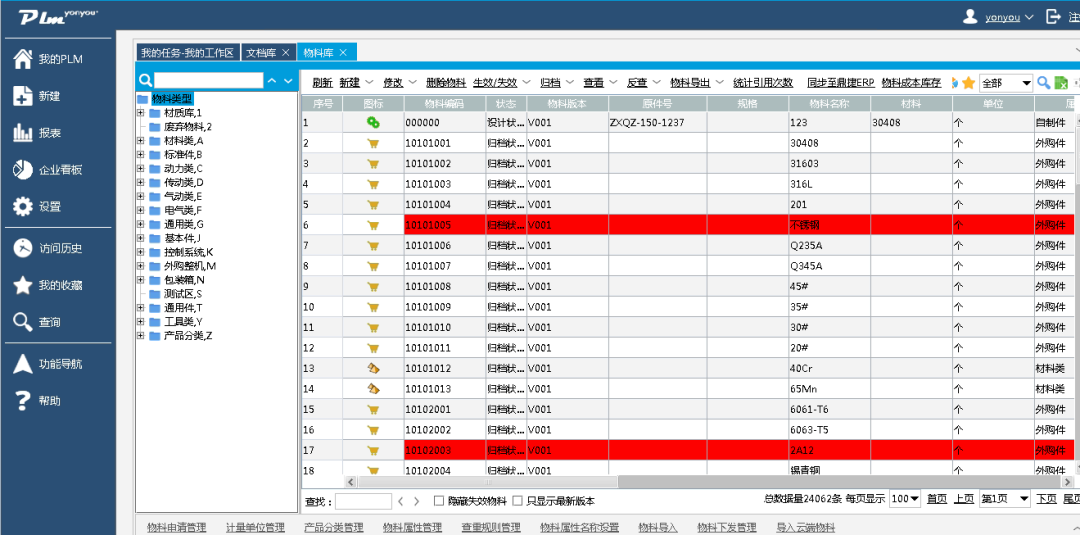Click the tree search input field
This screenshot has height=535, width=1080.
(x=208, y=81)
